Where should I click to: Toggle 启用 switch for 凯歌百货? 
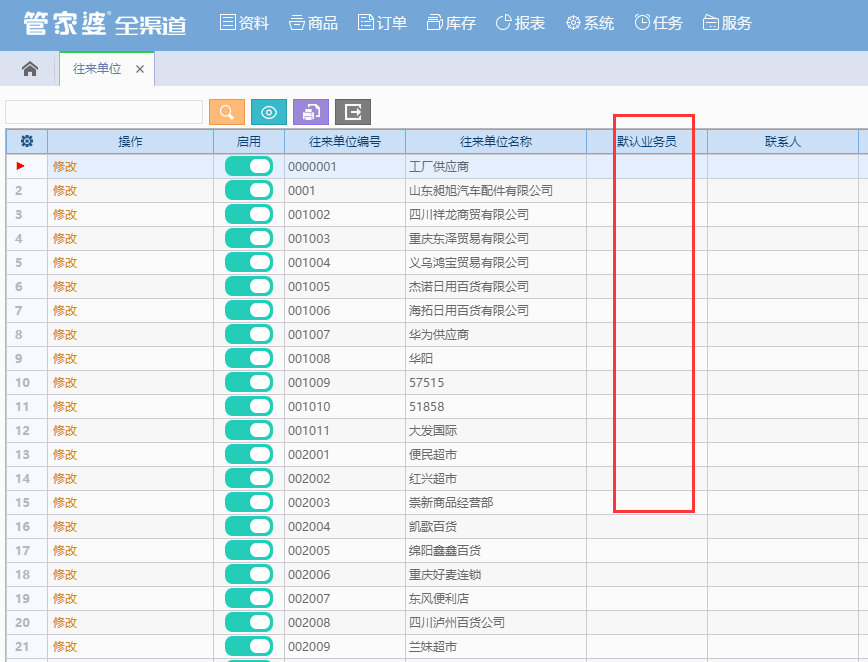coord(249,526)
